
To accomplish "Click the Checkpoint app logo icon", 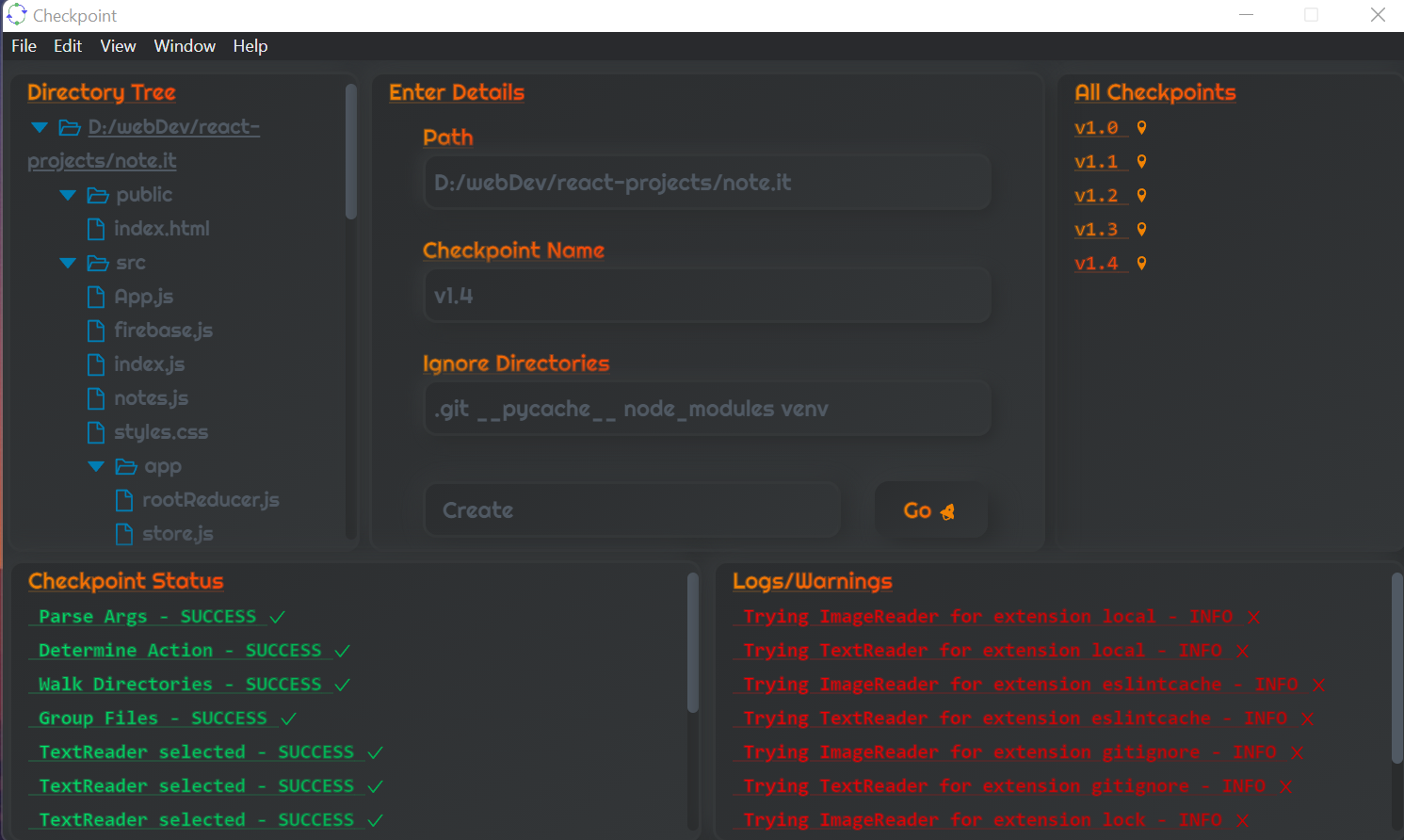I will [x=17, y=15].
